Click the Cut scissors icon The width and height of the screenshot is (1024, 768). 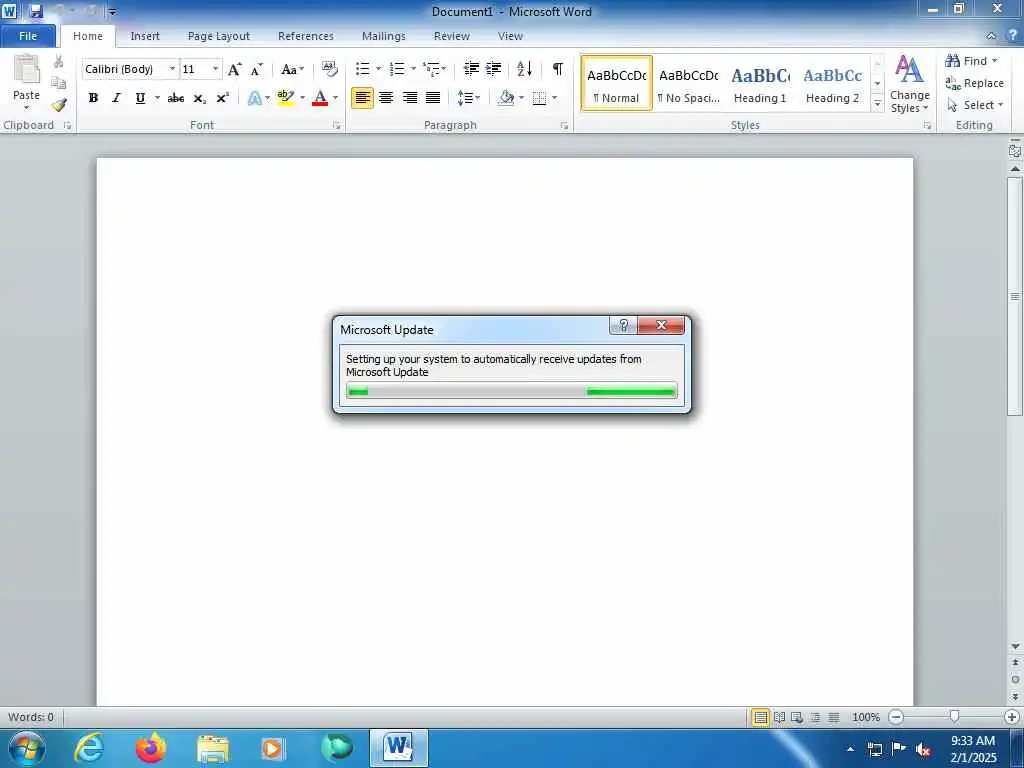pos(59,62)
